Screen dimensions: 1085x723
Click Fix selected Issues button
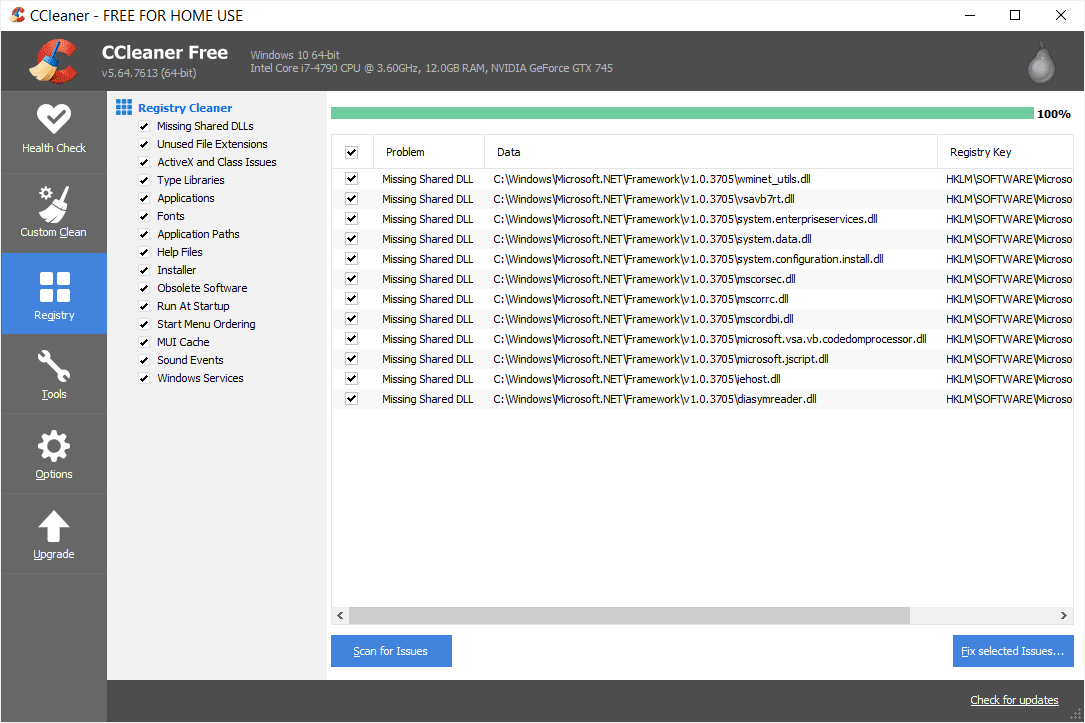pos(1013,651)
